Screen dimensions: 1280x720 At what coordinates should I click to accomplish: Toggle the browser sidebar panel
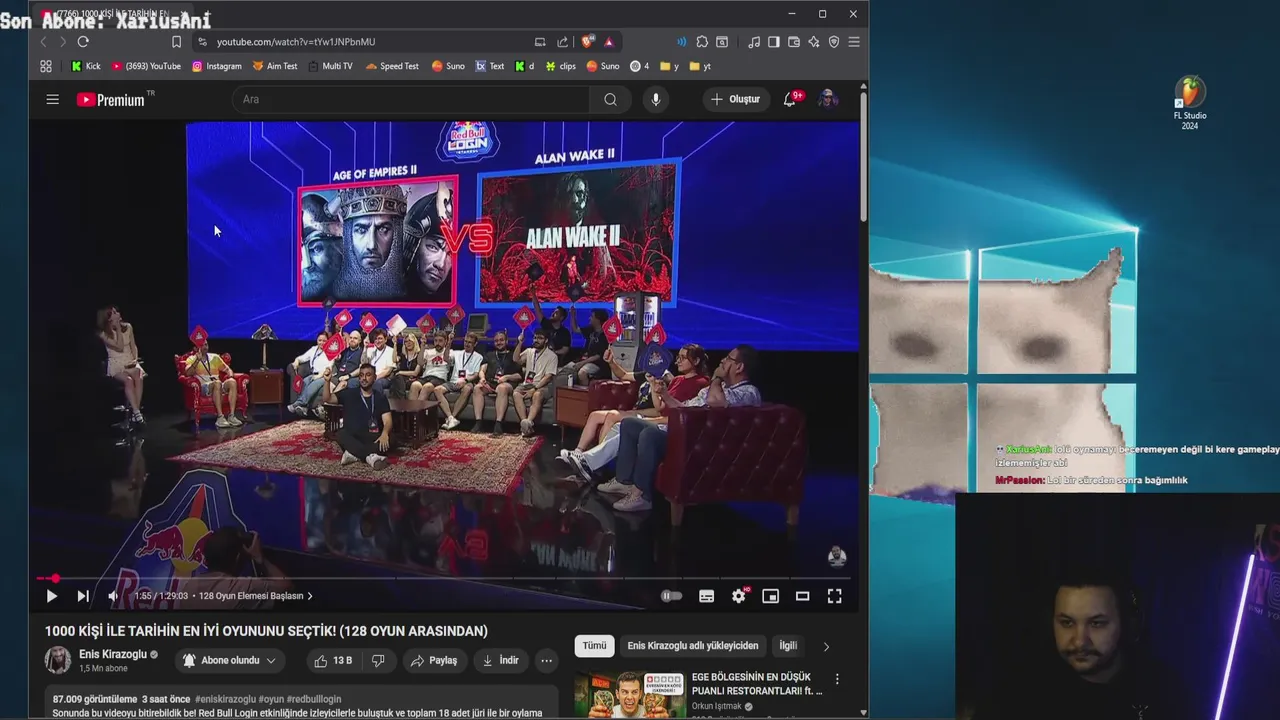(773, 42)
